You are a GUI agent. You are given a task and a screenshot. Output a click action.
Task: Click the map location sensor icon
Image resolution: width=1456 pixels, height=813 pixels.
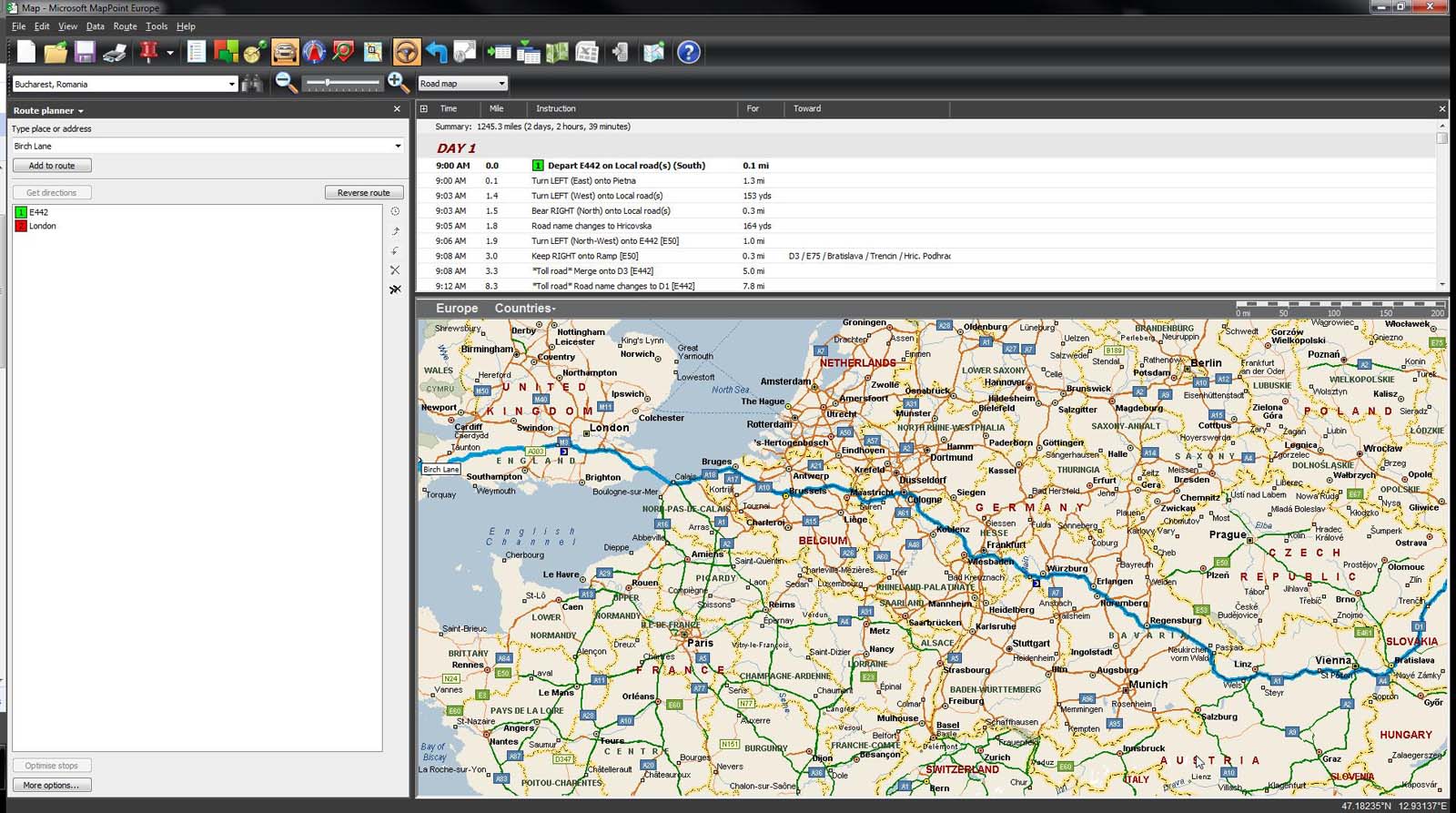(373, 52)
